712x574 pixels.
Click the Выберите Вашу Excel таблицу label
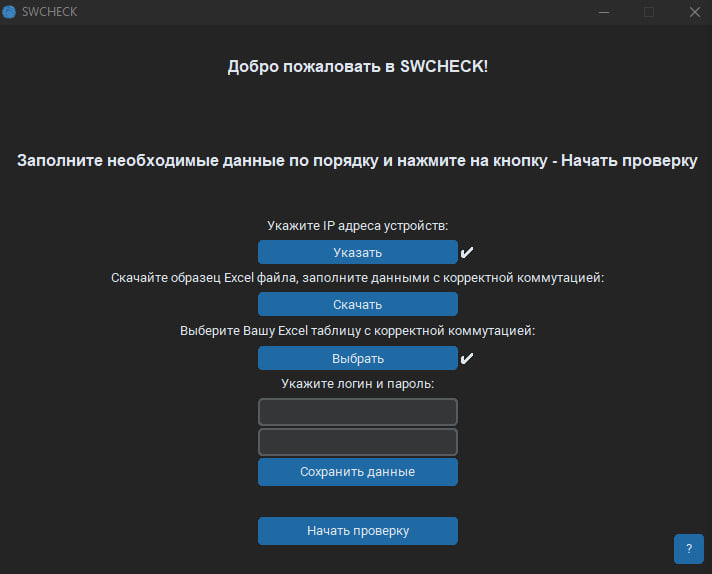pyautogui.click(x=357, y=330)
